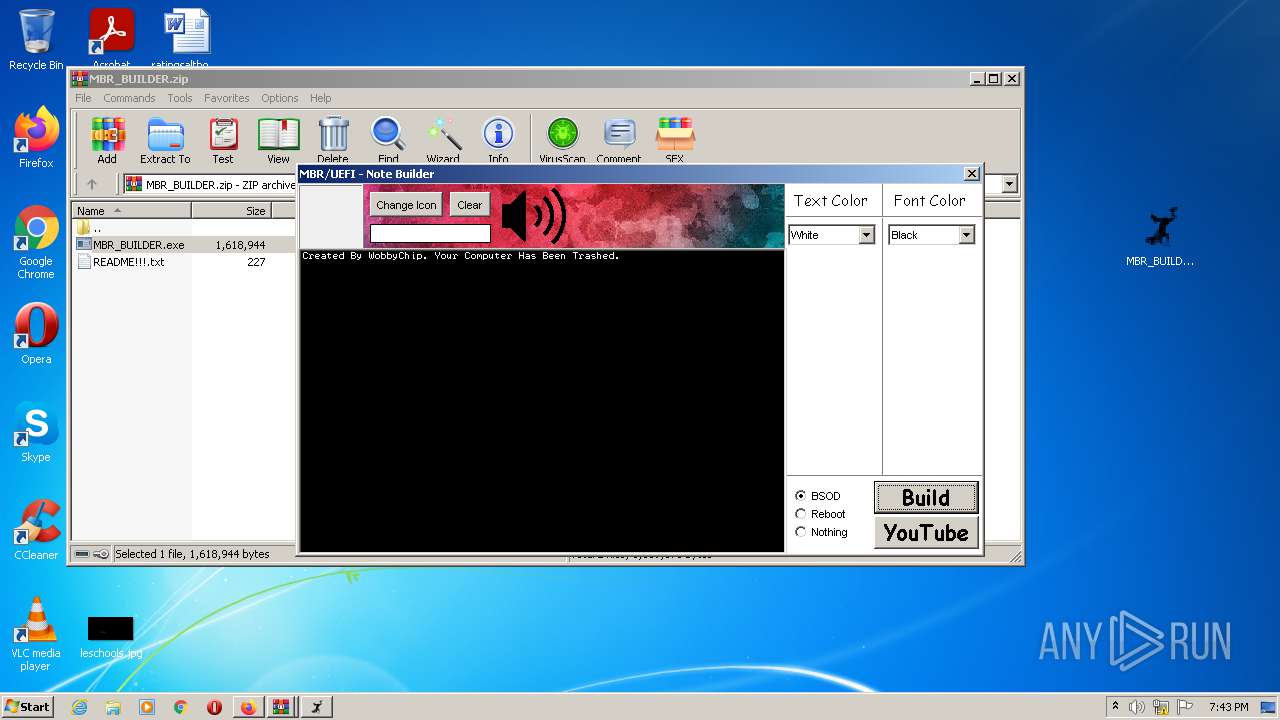Click the Find magnifier icon
This screenshot has width=1280, height=720.
pyautogui.click(x=388, y=139)
